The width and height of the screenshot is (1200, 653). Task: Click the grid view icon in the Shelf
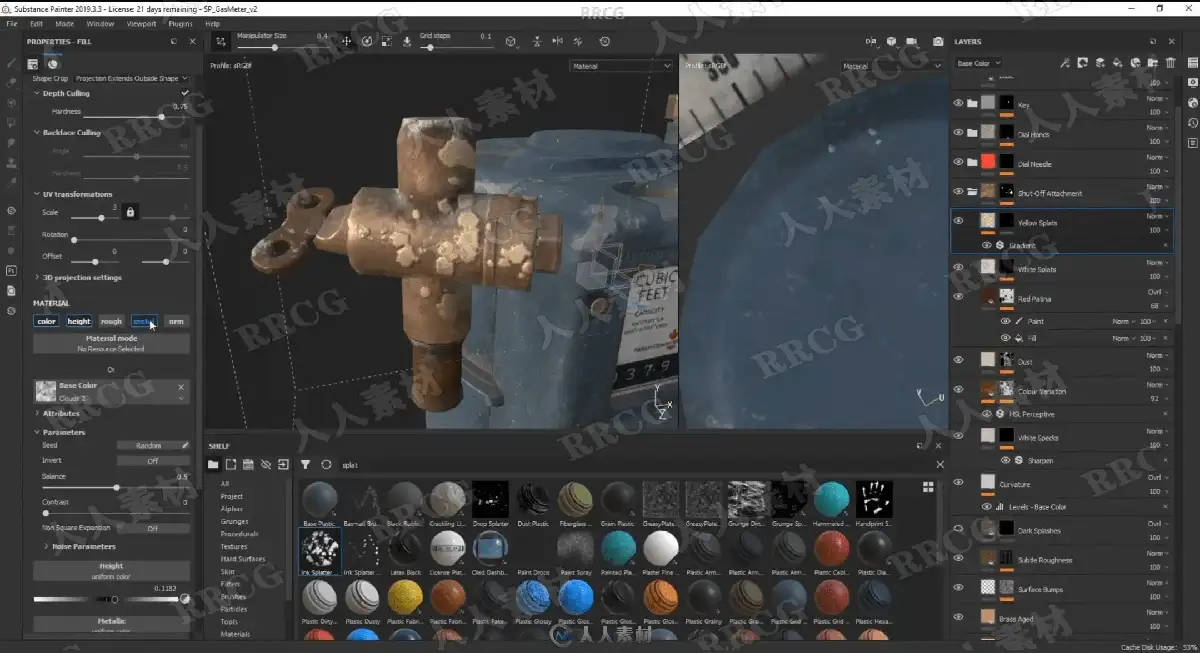(928, 486)
